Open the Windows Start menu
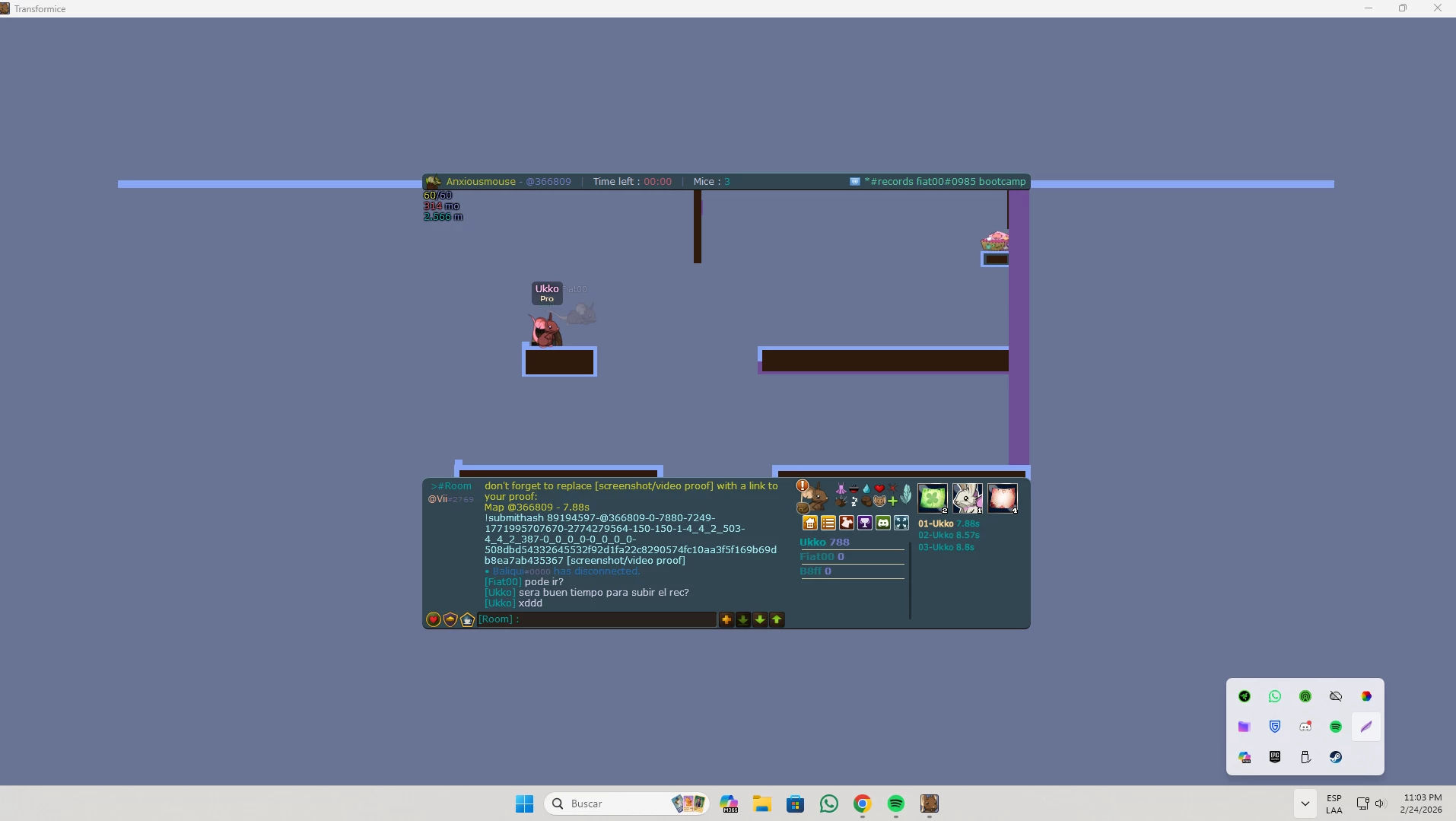The height and width of the screenshot is (821, 1456). pyautogui.click(x=524, y=803)
